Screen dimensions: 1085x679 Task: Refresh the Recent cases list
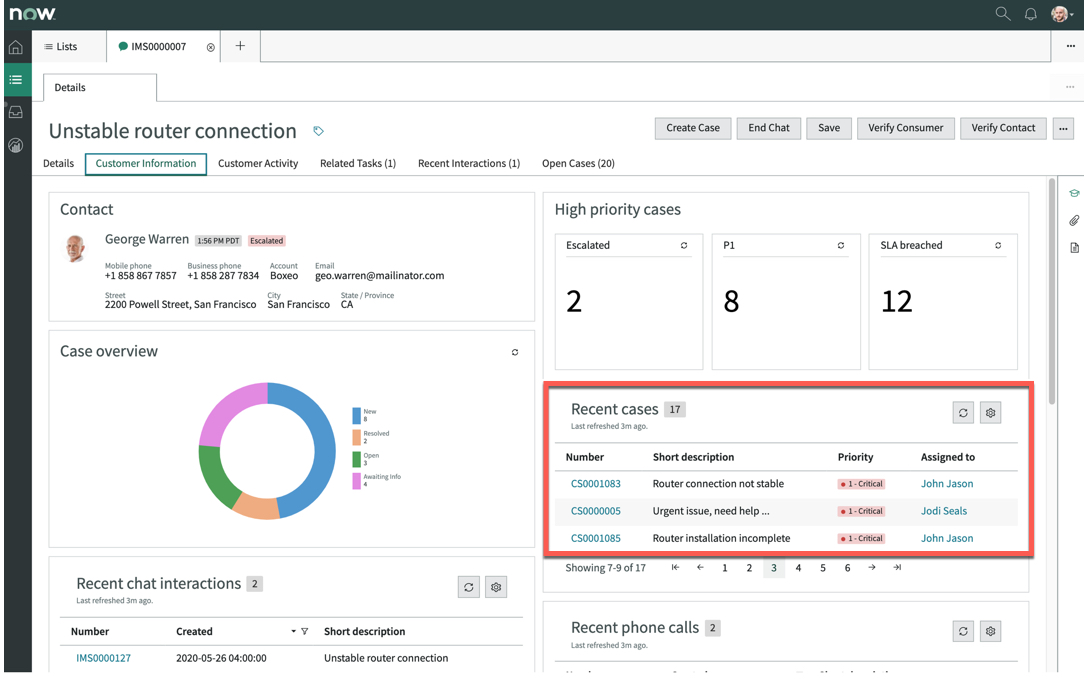963,413
